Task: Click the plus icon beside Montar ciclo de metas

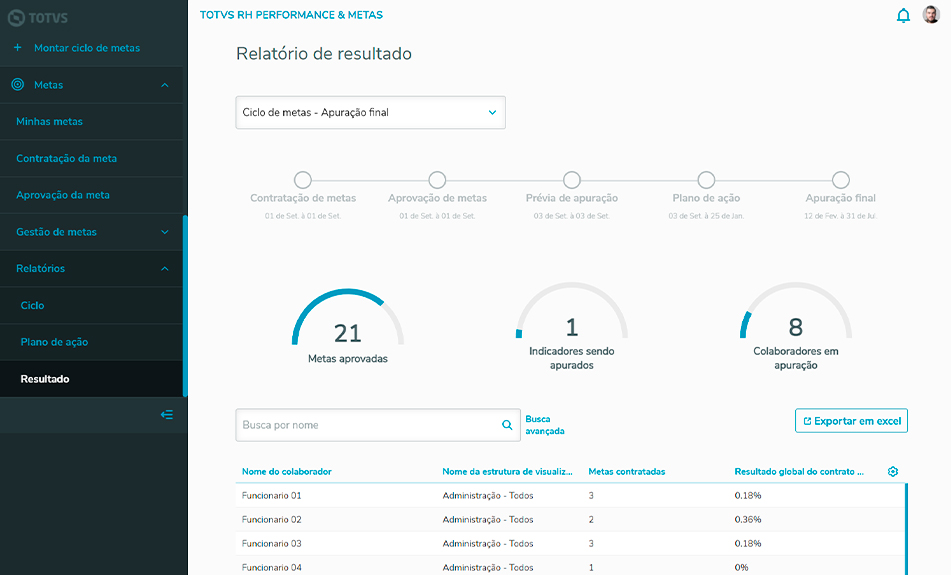Action: click(x=18, y=47)
